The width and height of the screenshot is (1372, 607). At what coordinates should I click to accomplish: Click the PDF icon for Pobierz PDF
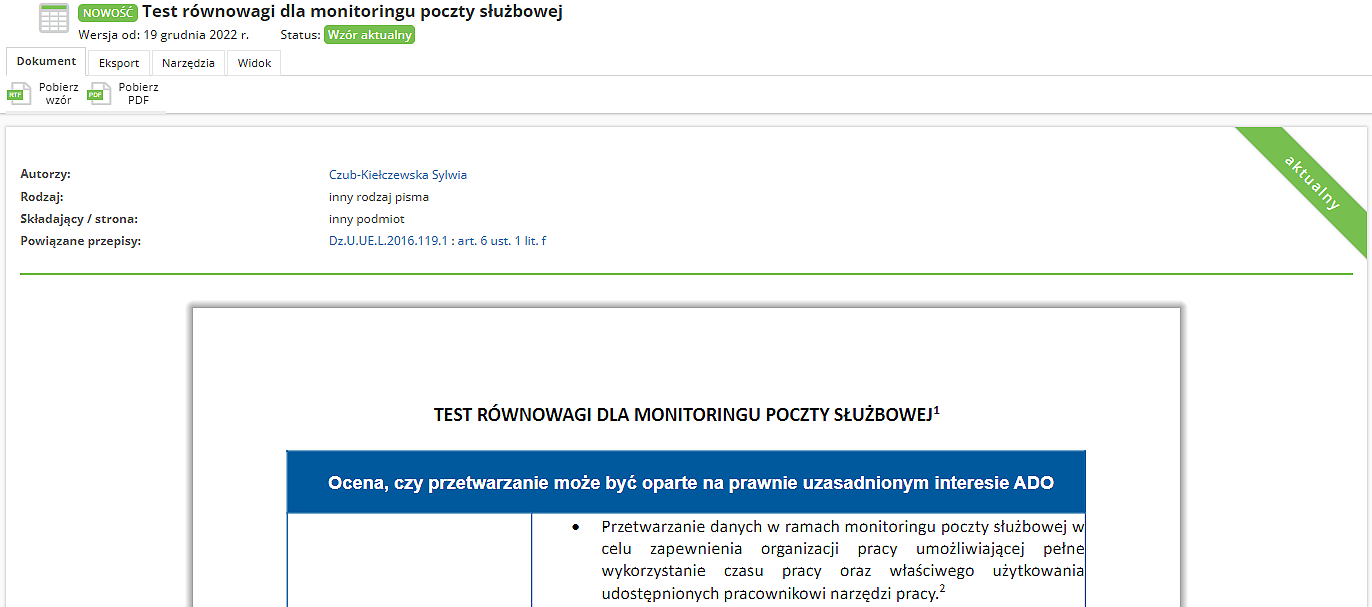pos(96,95)
